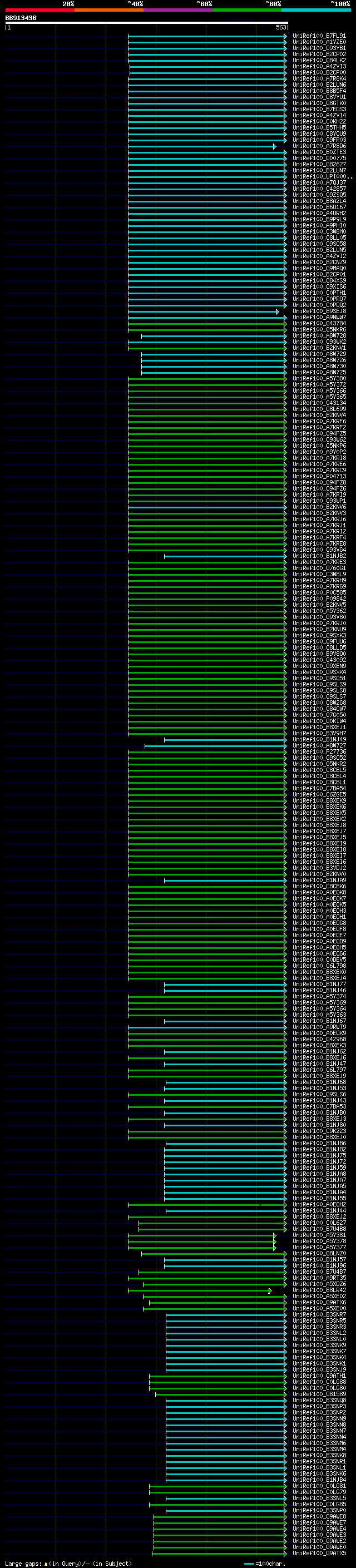Select hit UniRef100_A1YZE0
This screenshot has width=356, height=1568.
click(x=319, y=42)
